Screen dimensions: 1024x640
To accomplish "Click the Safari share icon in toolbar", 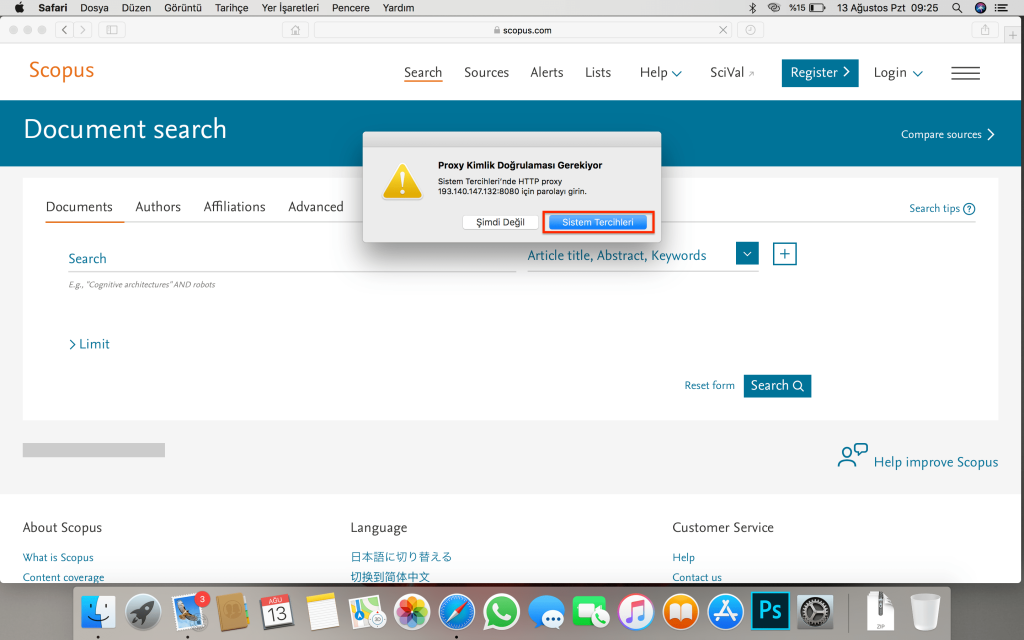I will click(x=985, y=30).
